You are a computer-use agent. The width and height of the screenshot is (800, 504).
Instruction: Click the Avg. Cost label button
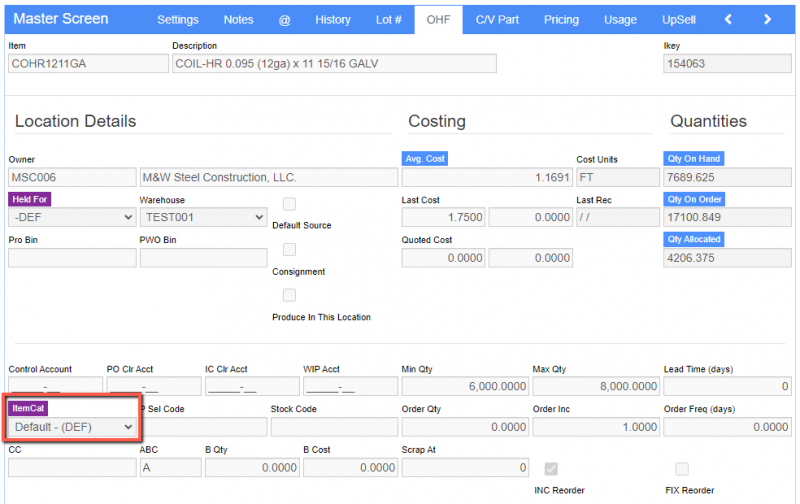pos(425,159)
